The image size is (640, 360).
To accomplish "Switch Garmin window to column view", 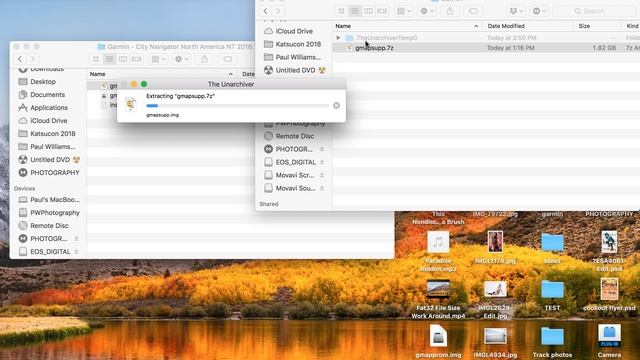I will tap(123, 59).
